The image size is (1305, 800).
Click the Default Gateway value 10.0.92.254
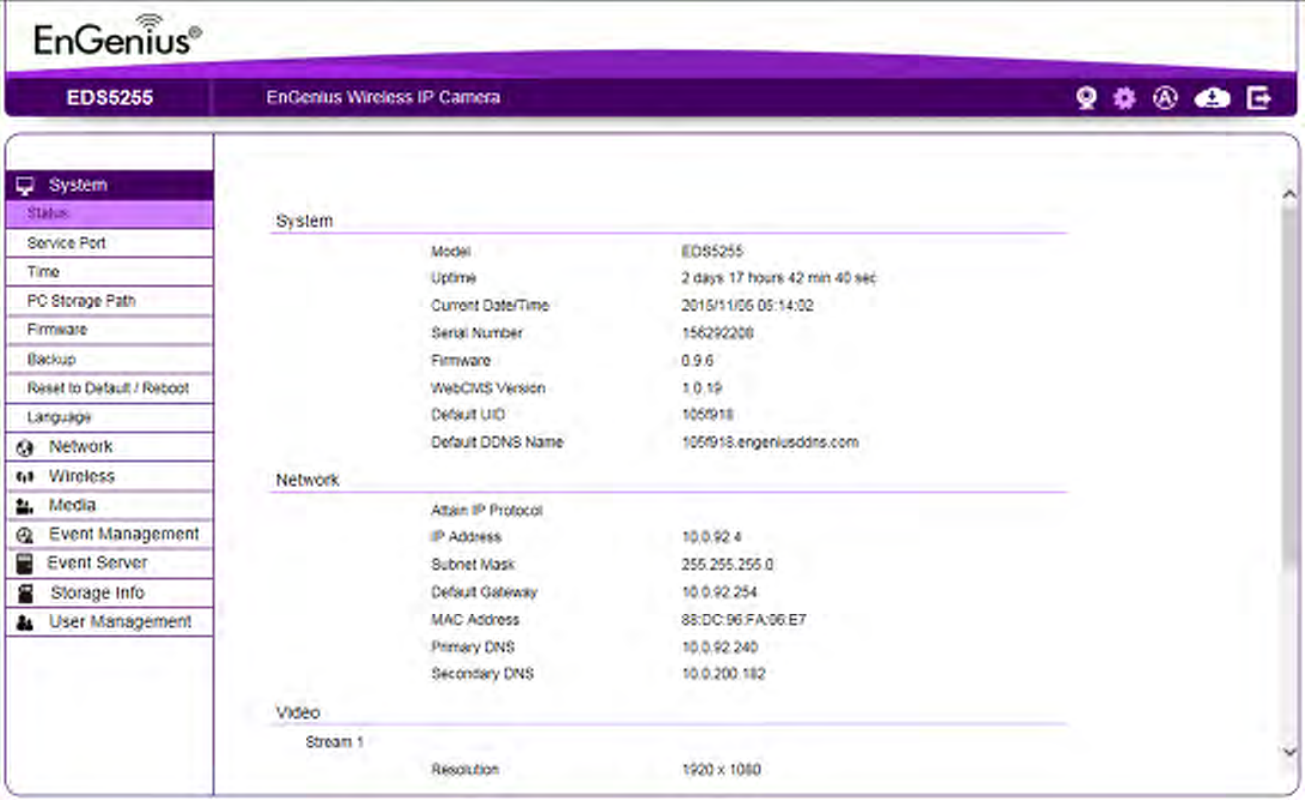719,592
